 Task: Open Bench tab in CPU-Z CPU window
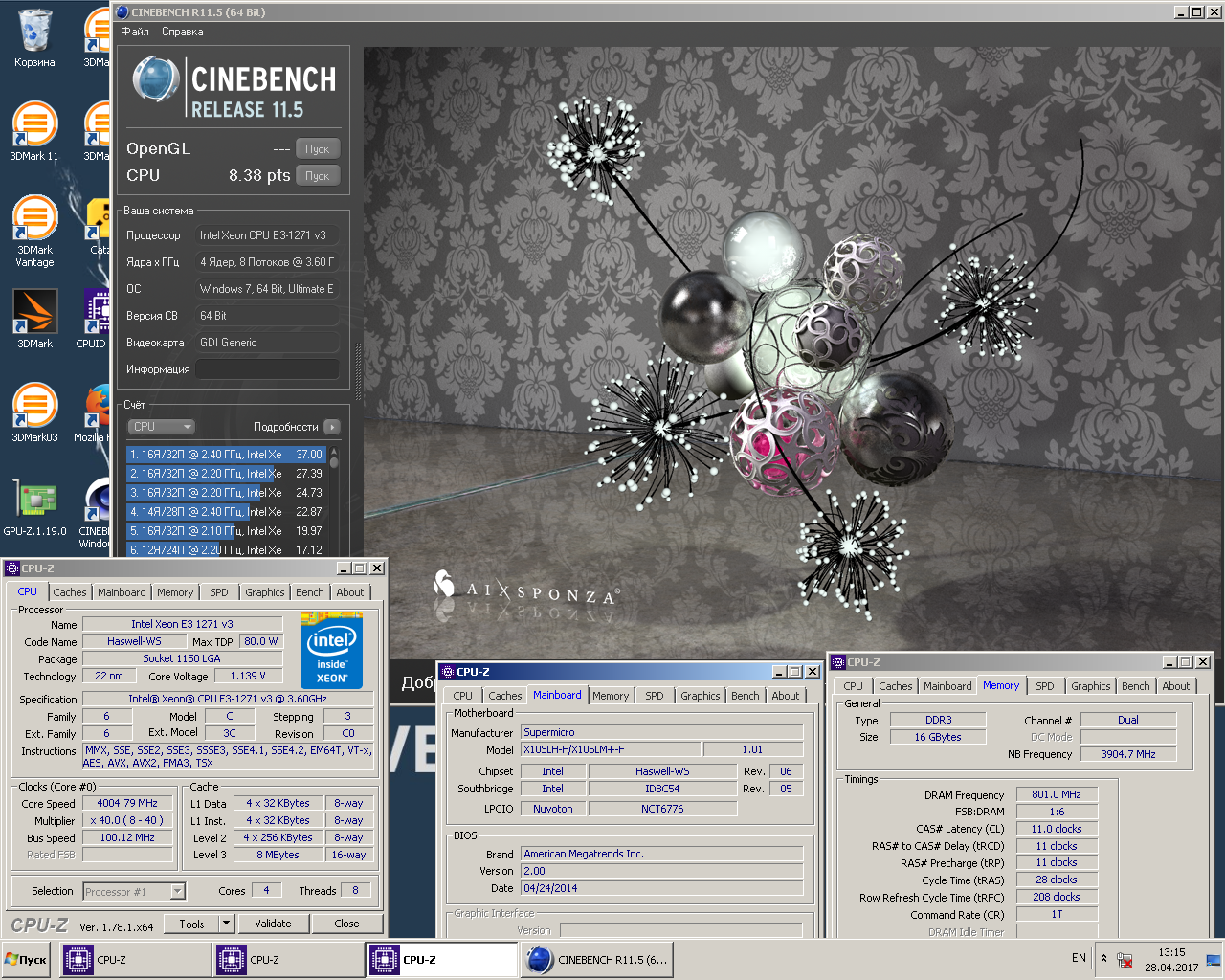[x=309, y=592]
